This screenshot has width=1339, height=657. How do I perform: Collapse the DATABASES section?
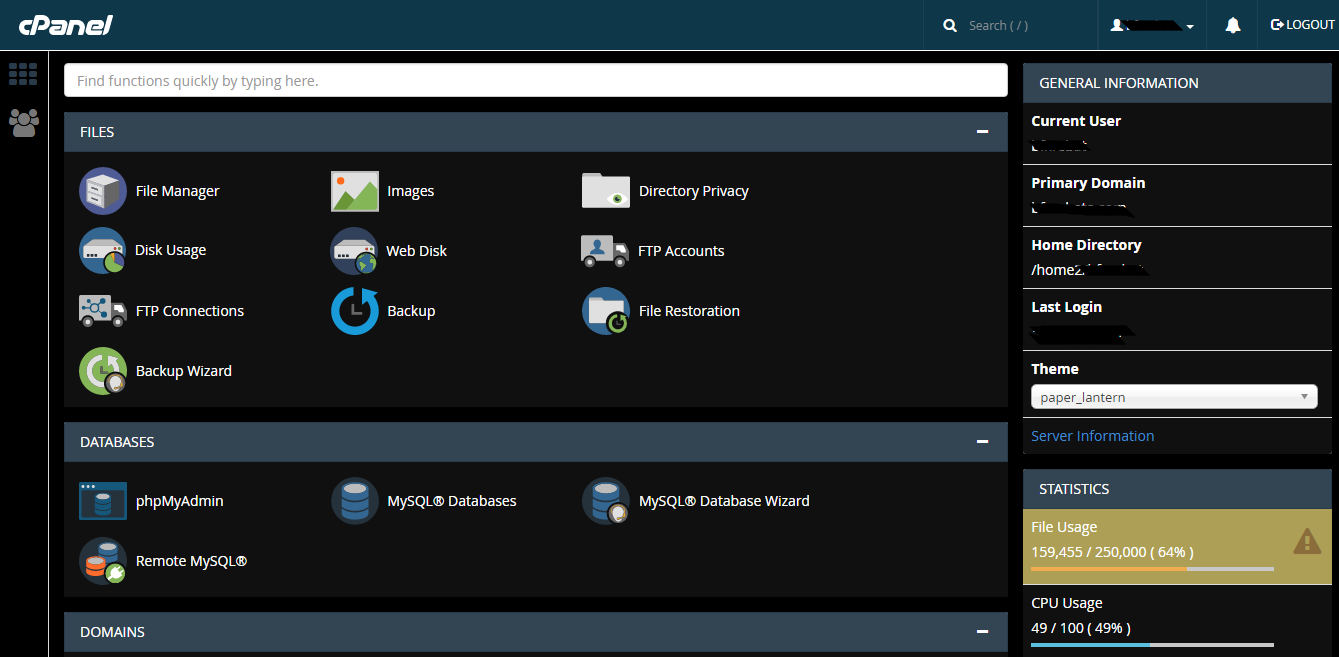(983, 442)
